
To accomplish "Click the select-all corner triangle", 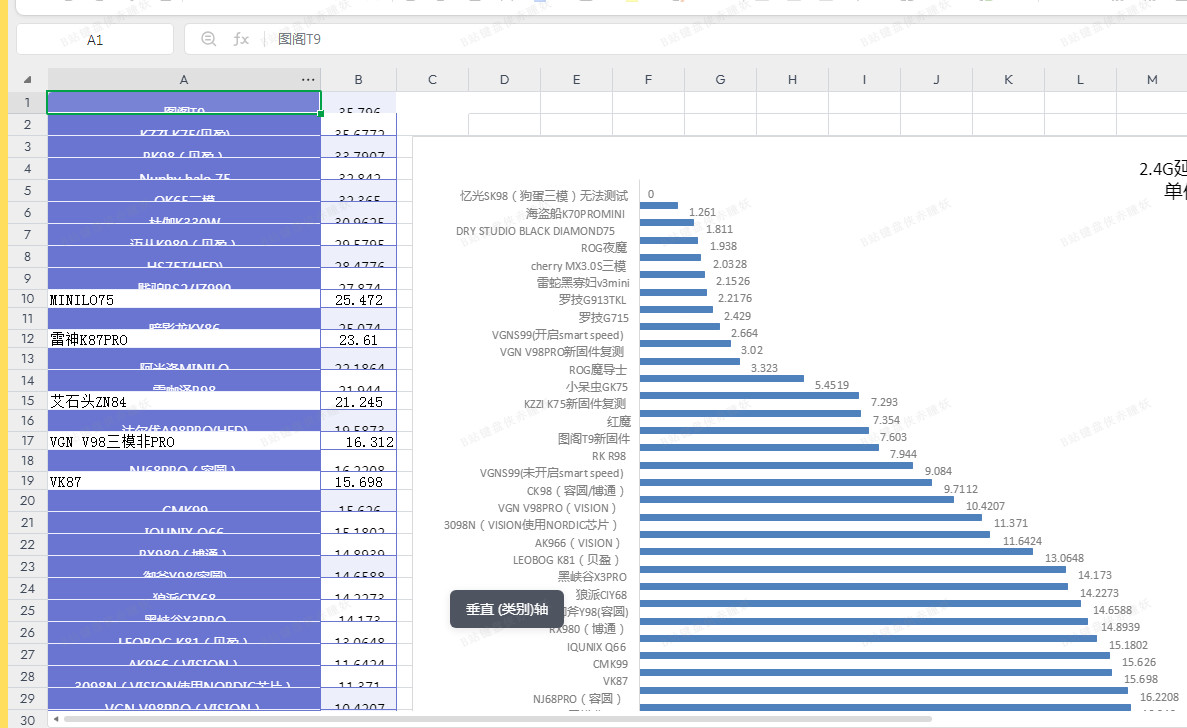I will (27, 79).
